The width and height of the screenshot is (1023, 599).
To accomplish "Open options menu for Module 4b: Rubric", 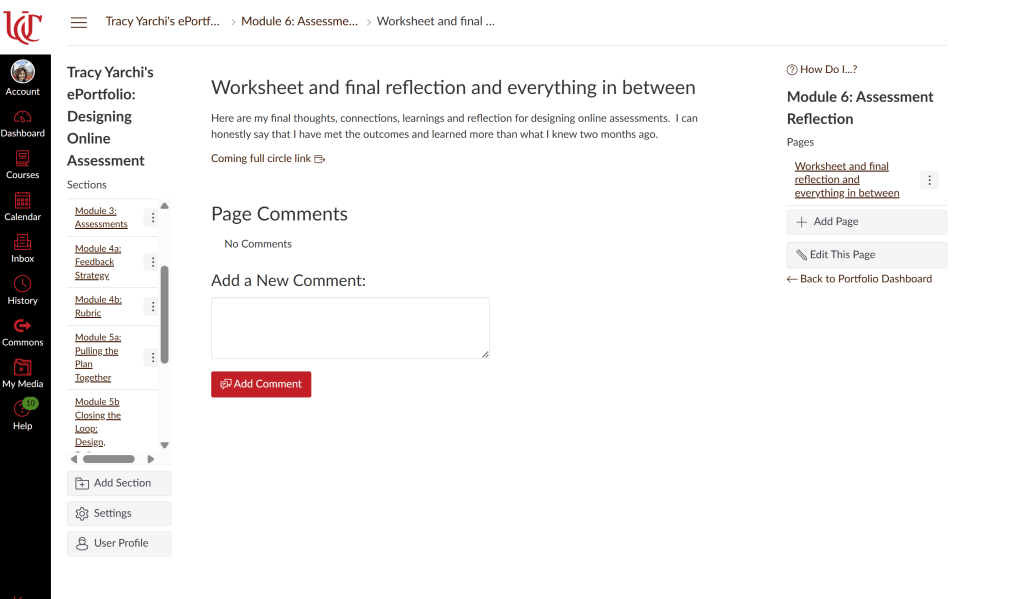I will (x=152, y=306).
